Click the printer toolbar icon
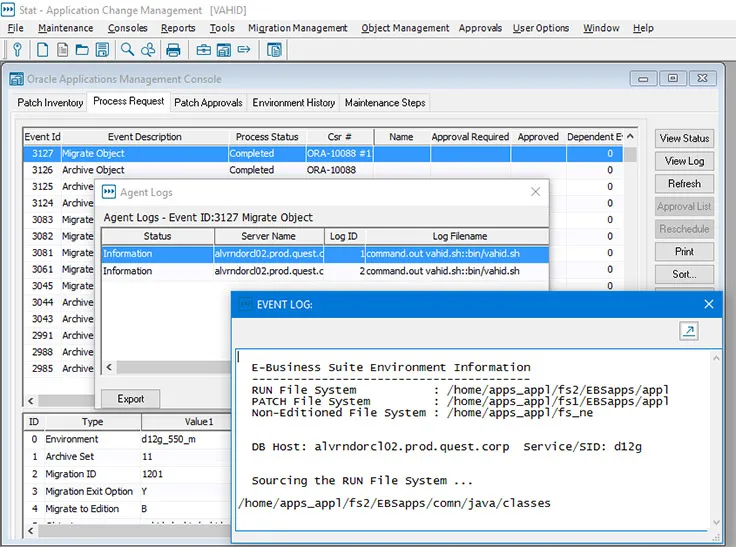 point(173,50)
